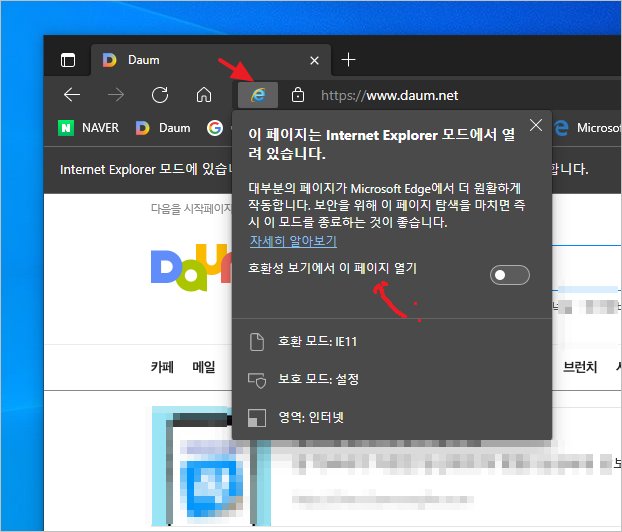This screenshot has height=532, width=622.
Task: Open the home page icon
Action: 203,95
